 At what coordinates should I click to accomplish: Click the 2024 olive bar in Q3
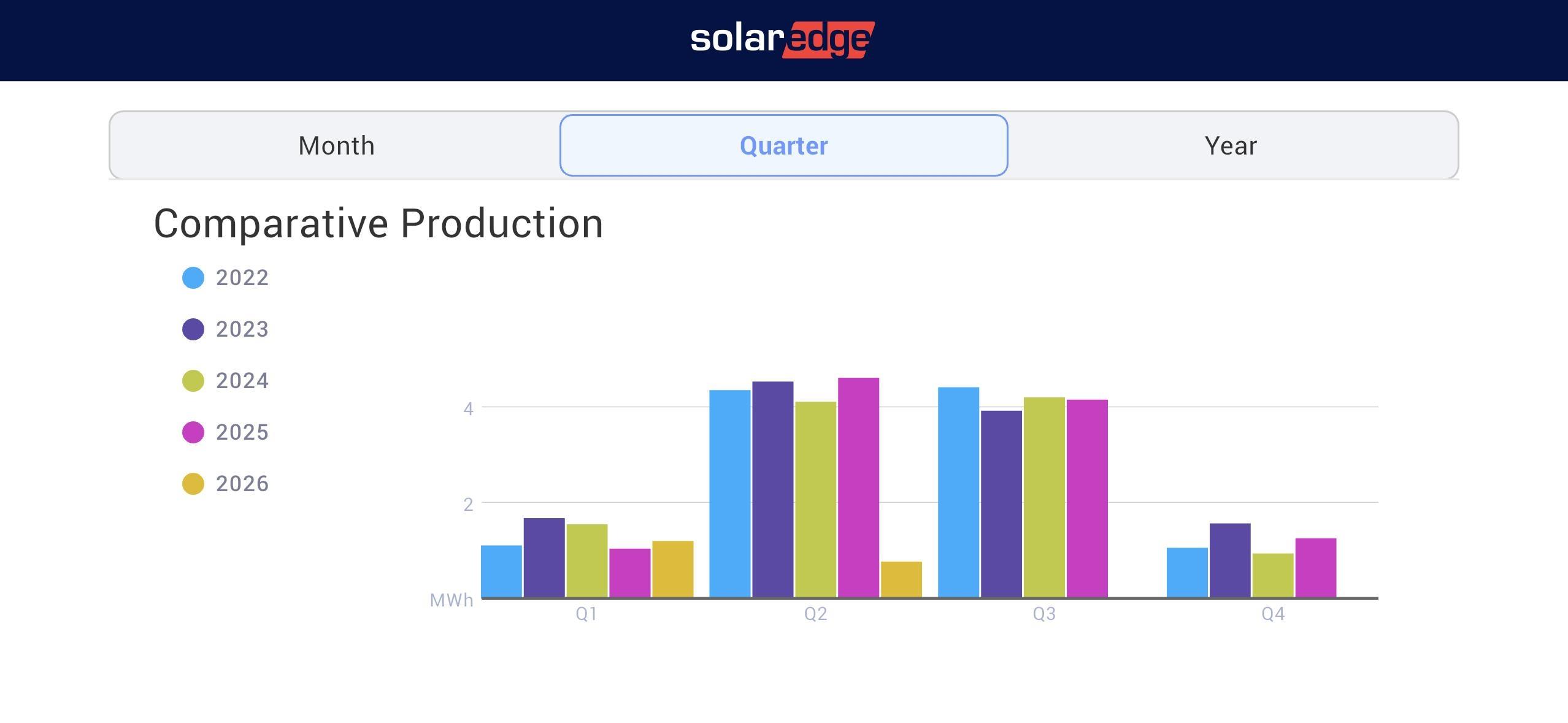tap(1043, 497)
